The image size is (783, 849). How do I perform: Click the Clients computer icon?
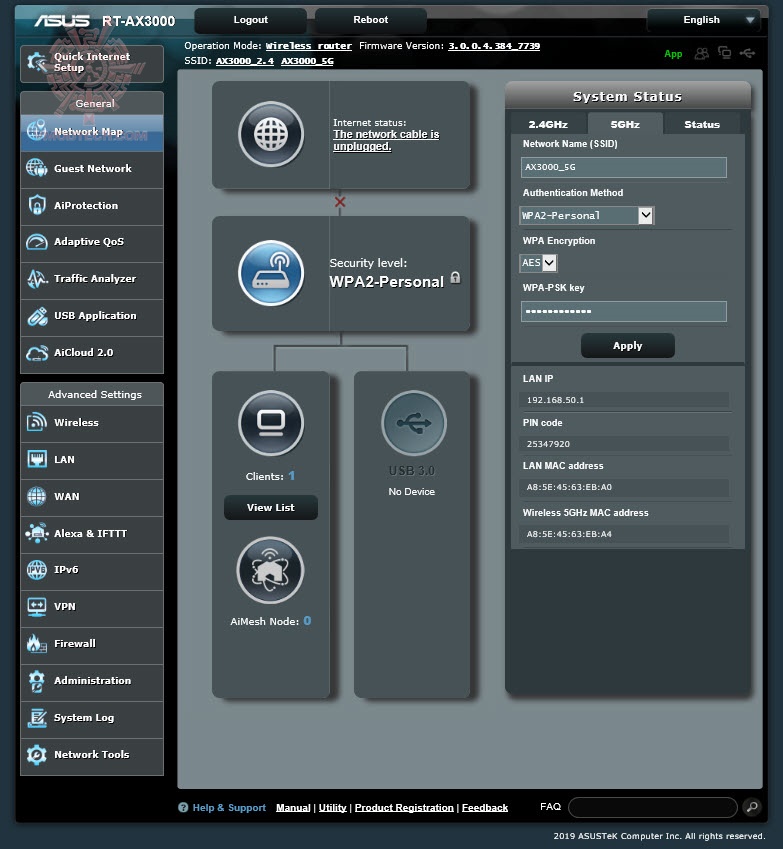(271, 422)
